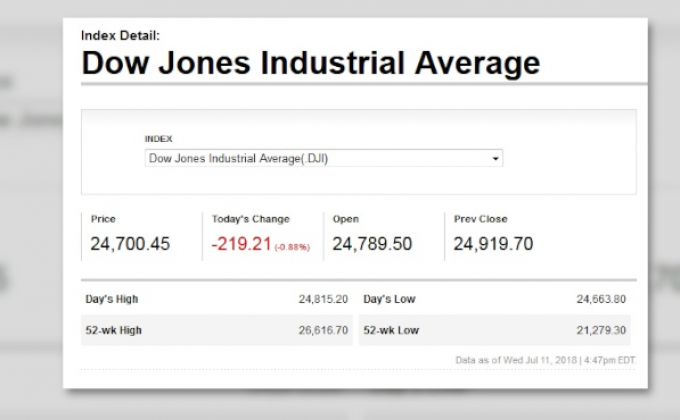Click the Today's Change column label
The height and width of the screenshot is (420, 680).
[x=251, y=219]
